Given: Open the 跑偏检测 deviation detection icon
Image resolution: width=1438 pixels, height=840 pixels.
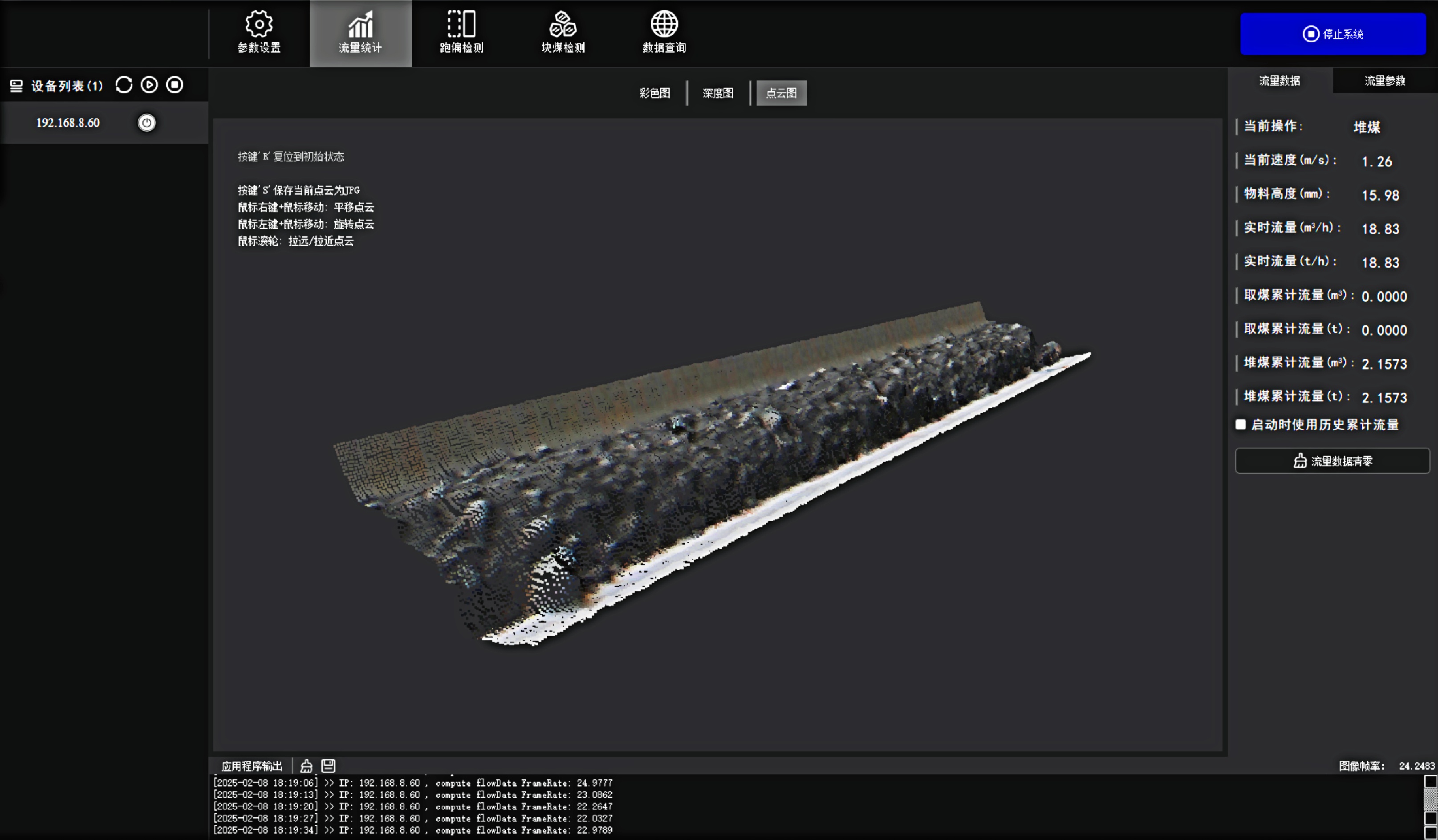Looking at the screenshot, I should (462, 32).
